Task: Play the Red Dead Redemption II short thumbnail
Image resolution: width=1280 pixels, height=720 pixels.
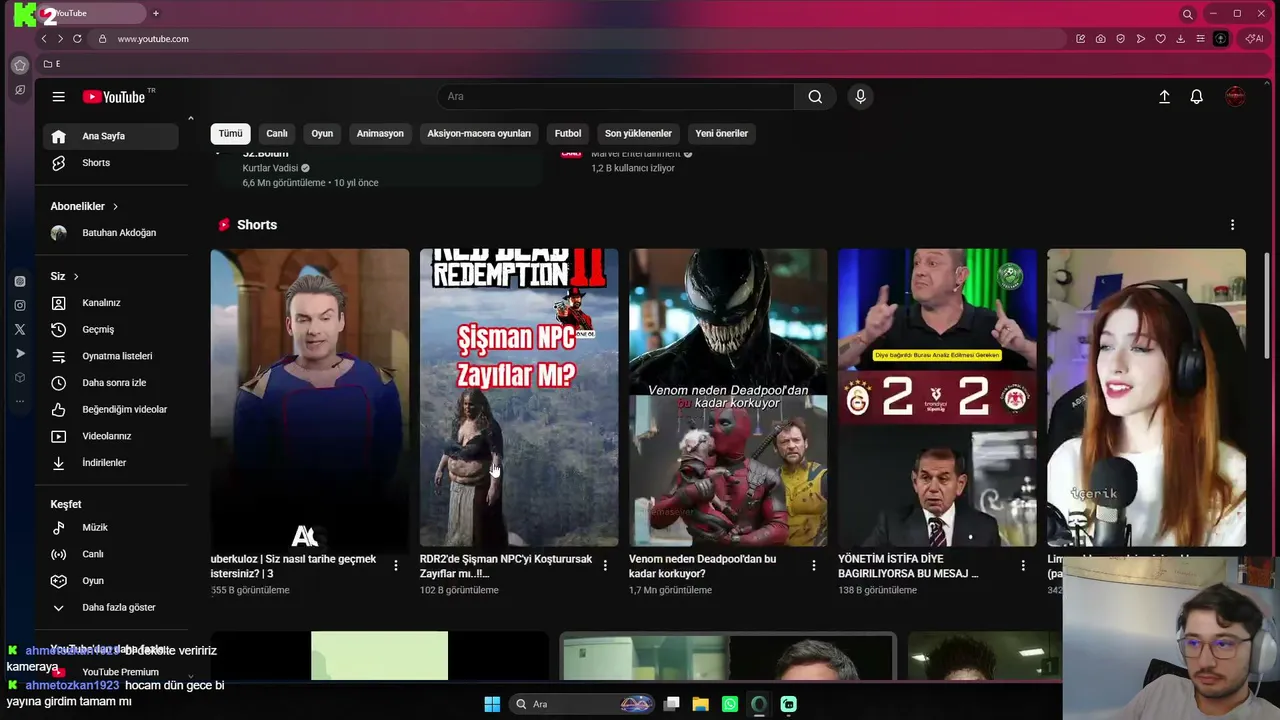Action: click(519, 397)
